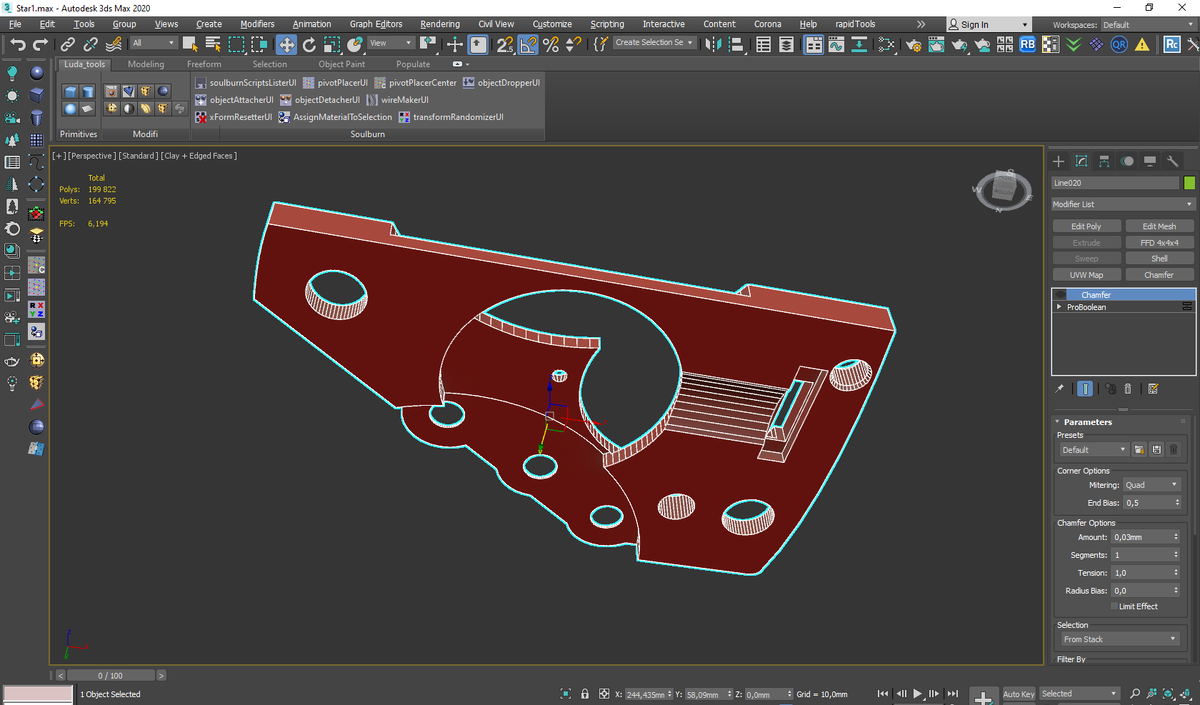
Task: Click the ViewCube in the viewport
Action: pyautogui.click(x=1003, y=188)
